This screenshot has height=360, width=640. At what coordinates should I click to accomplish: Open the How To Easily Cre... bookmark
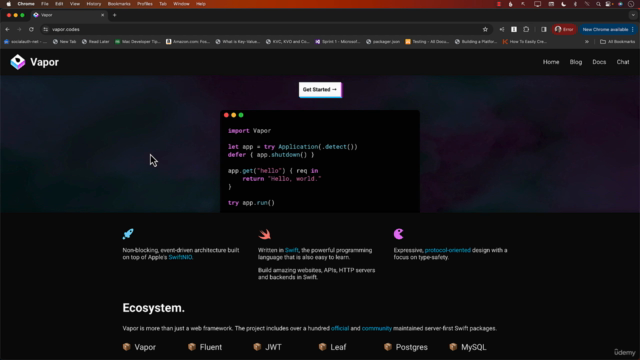tap(524, 42)
